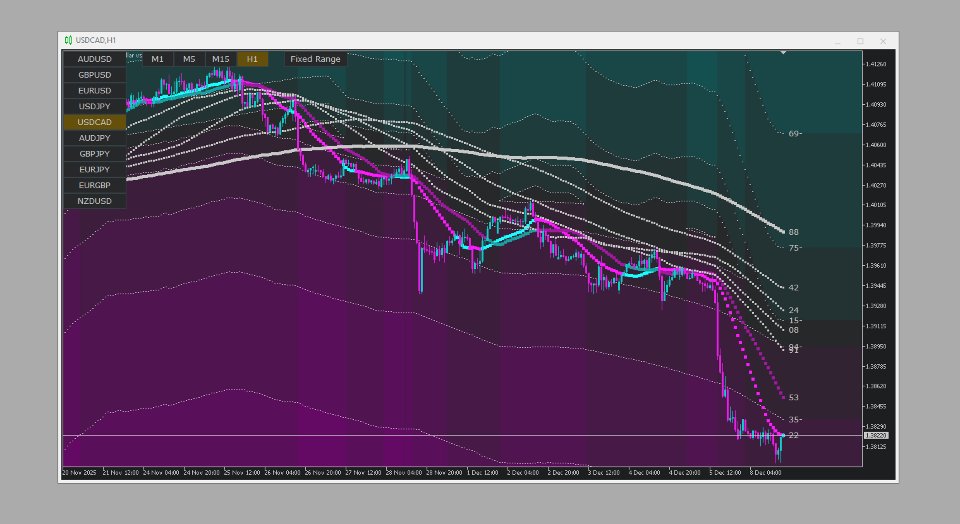Image resolution: width=960 pixels, height=524 pixels.
Task: Click the chart shift triangle marker at top
Action: 783,53
